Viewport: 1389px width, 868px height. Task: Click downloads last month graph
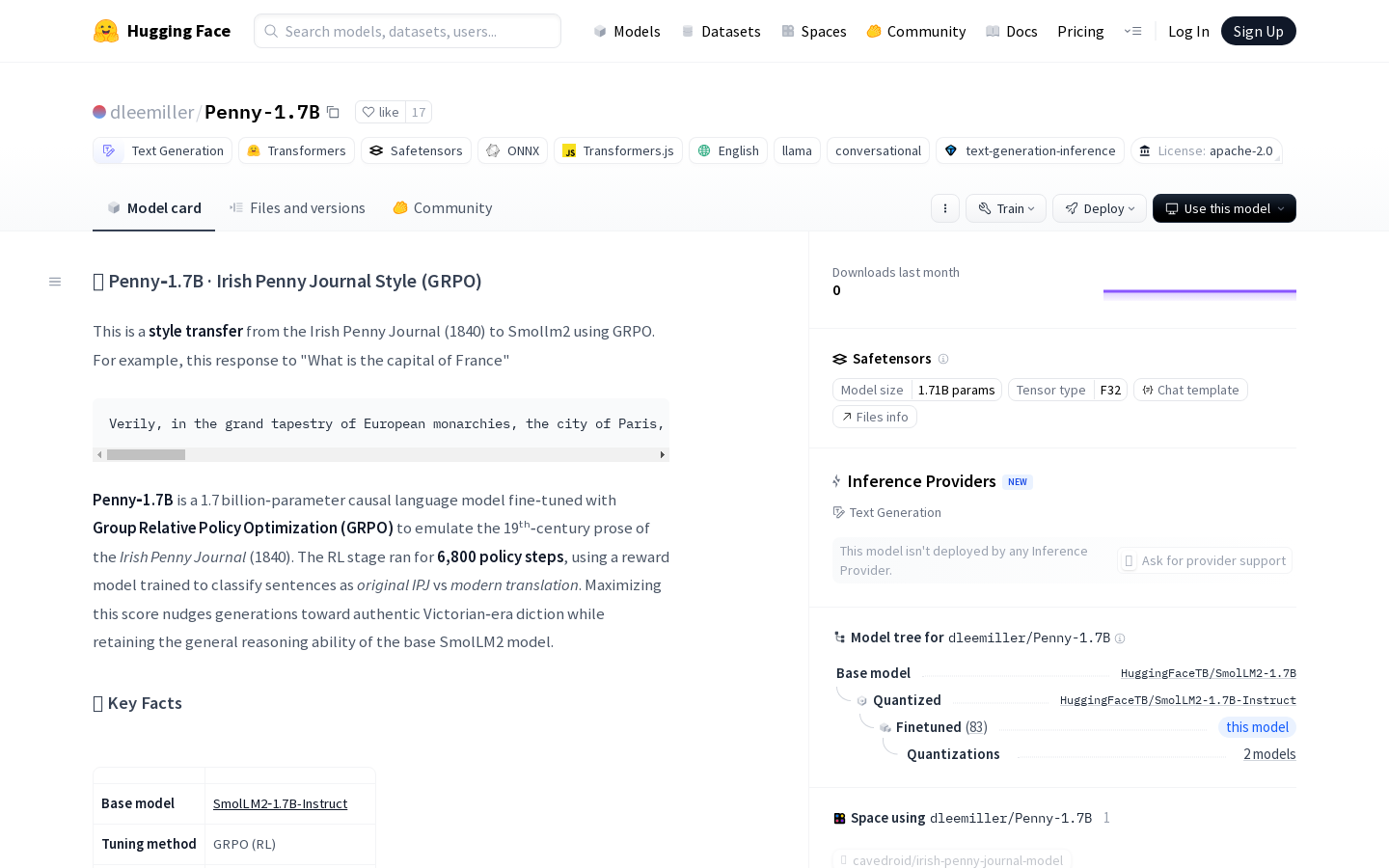(x=1200, y=294)
